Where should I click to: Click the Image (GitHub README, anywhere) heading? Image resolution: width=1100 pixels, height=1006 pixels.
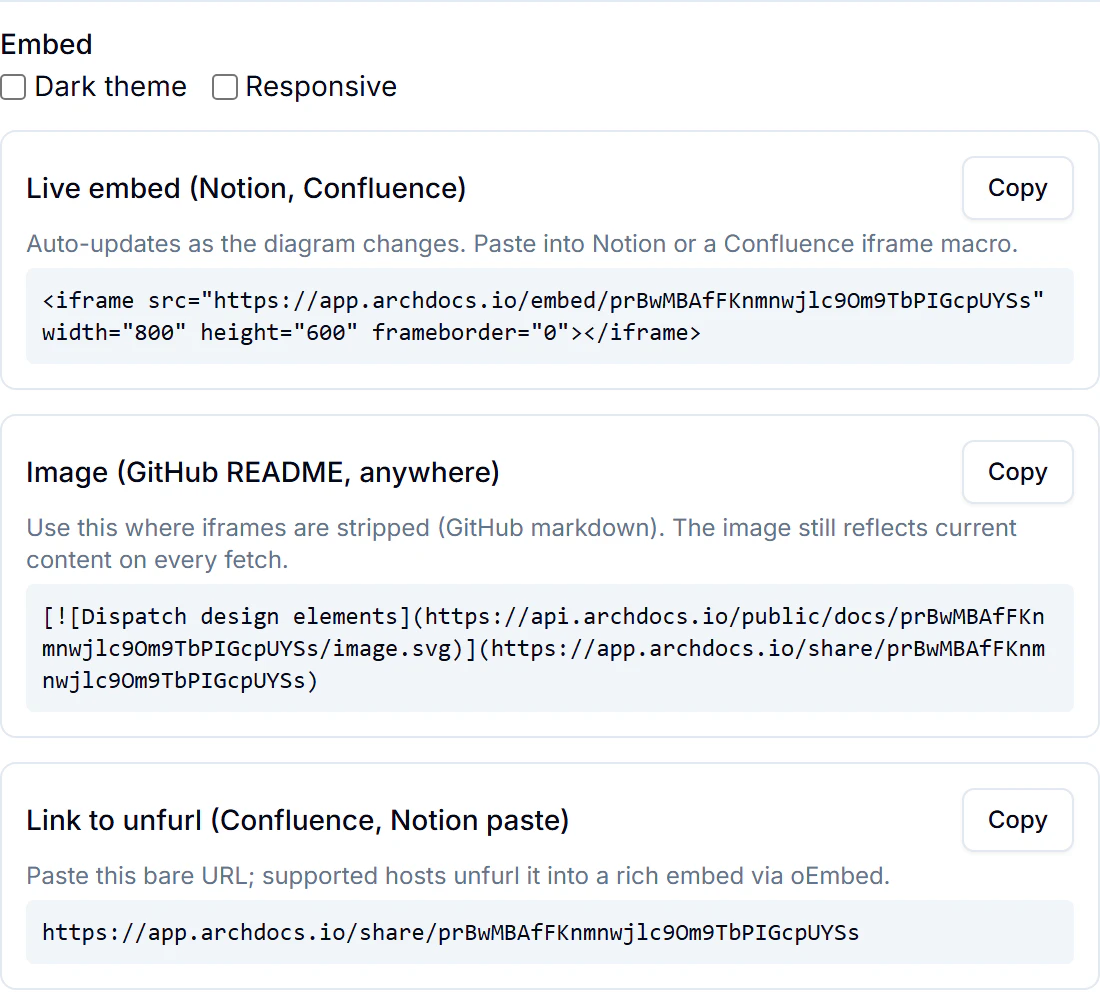point(263,472)
